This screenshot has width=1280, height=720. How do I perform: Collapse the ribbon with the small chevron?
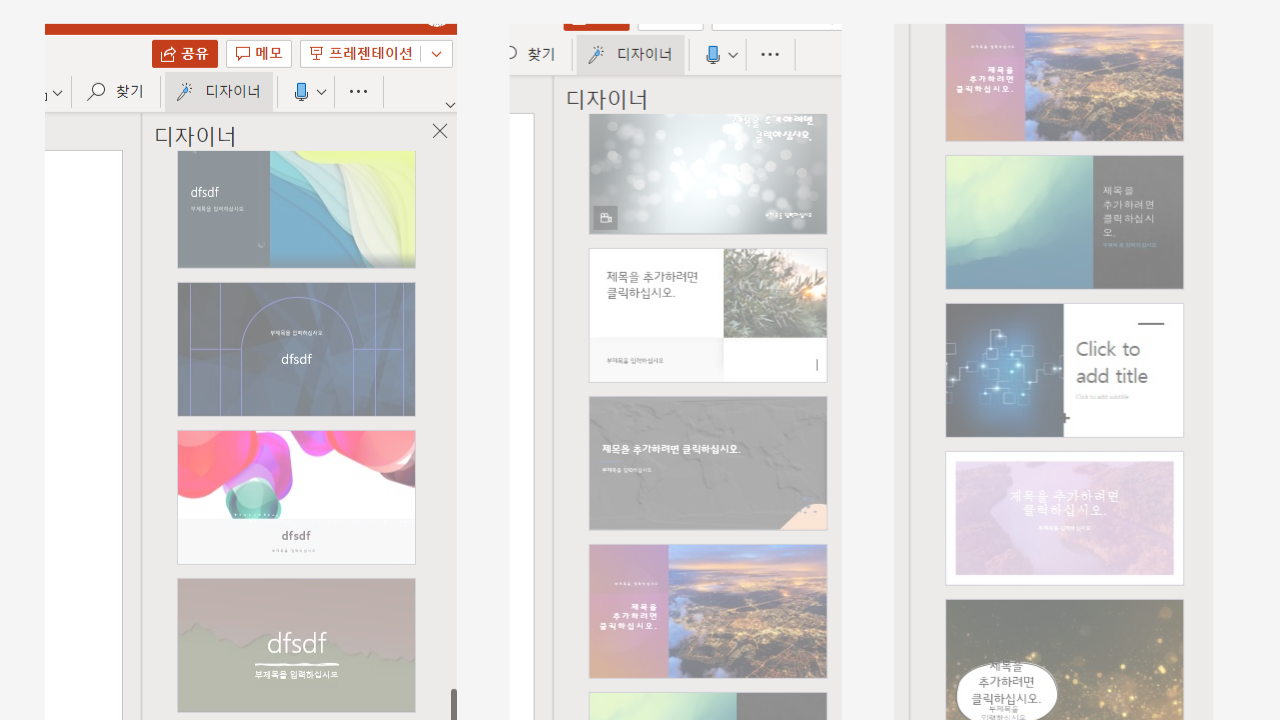coord(450,105)
